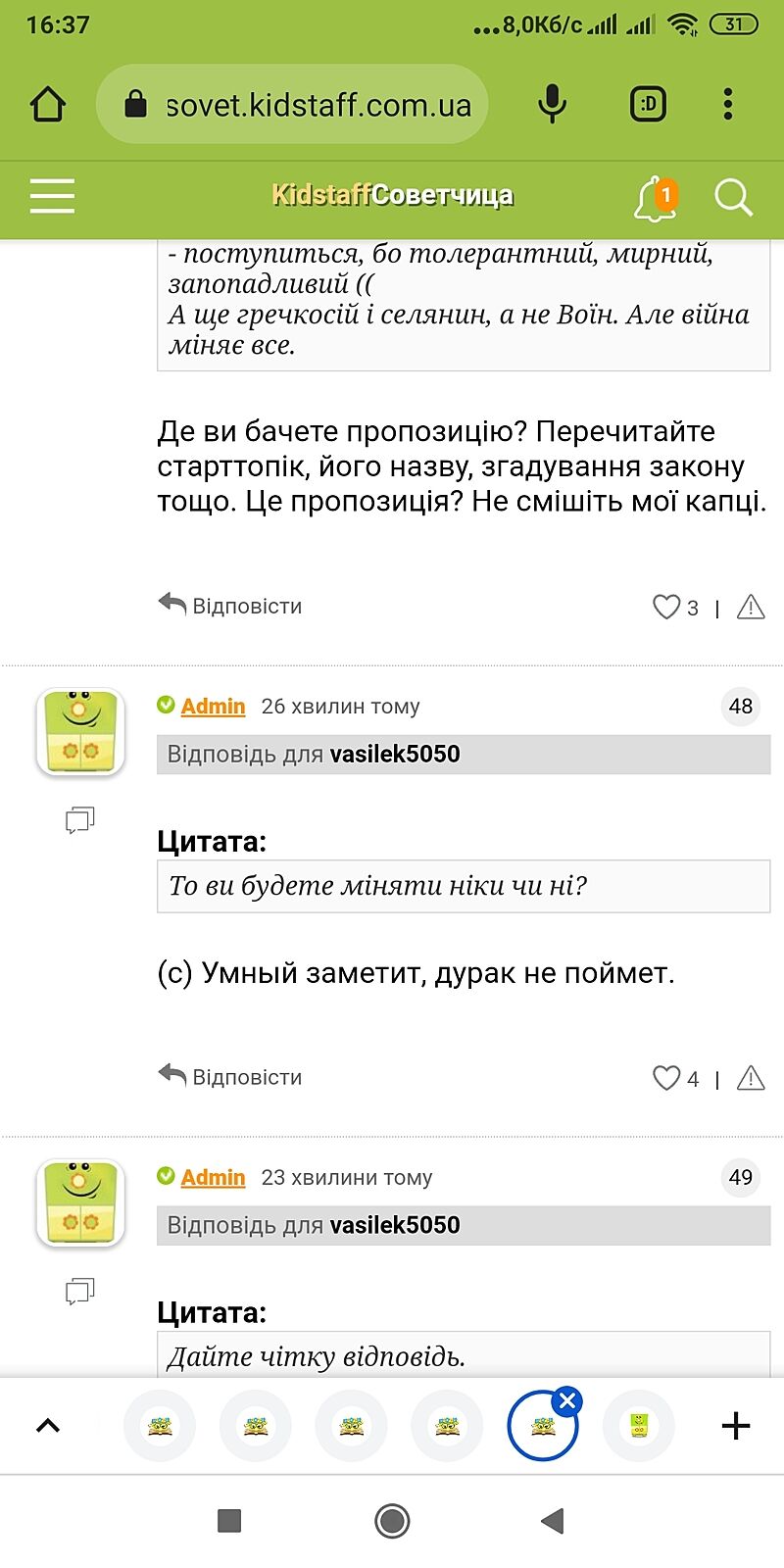The image size is (784, 1568).
Task: Expand the tab bar up chevron
Action: pyautogui.click(x=48, y=1426)
